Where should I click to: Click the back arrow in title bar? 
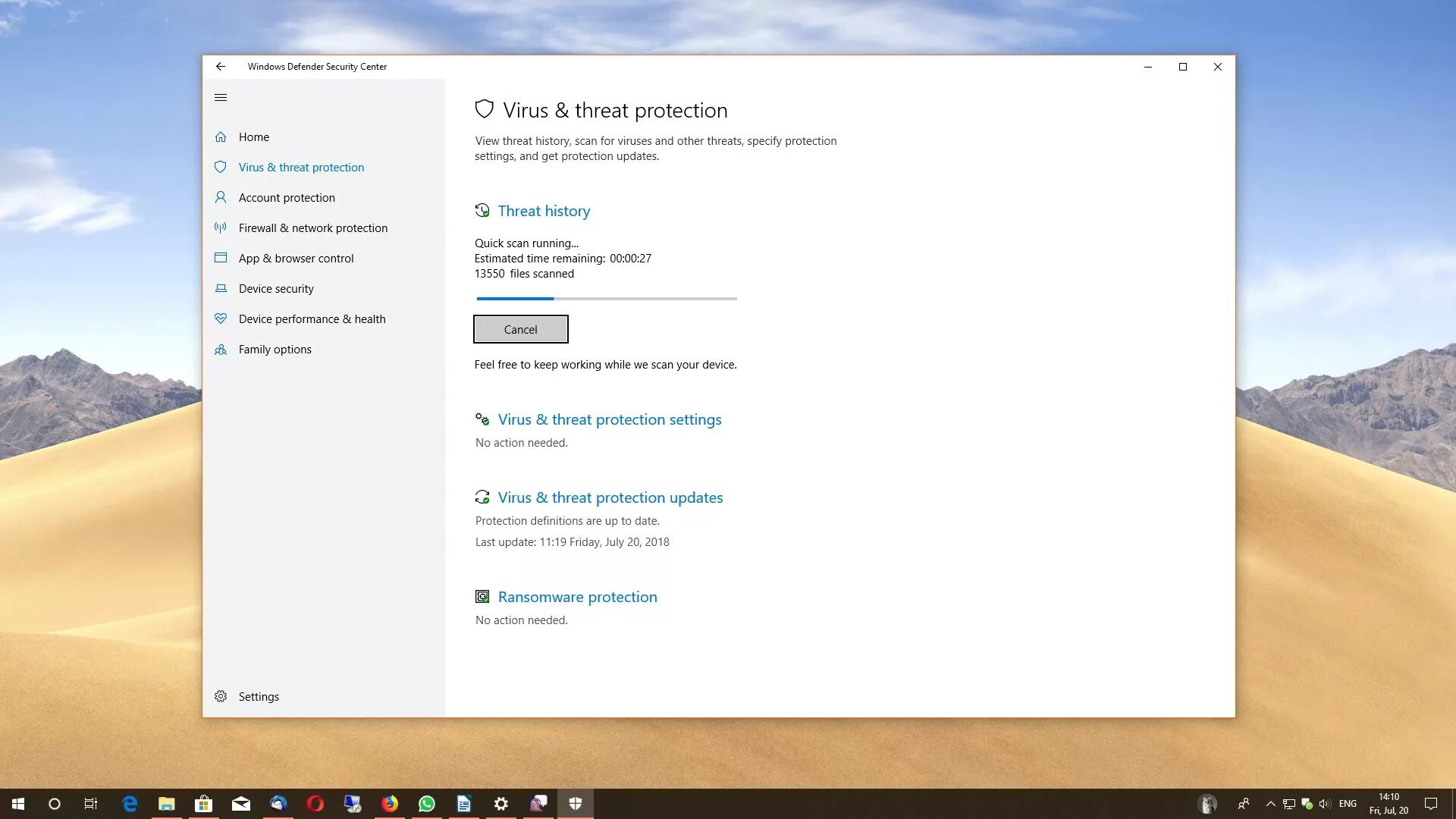click(221, 67)
